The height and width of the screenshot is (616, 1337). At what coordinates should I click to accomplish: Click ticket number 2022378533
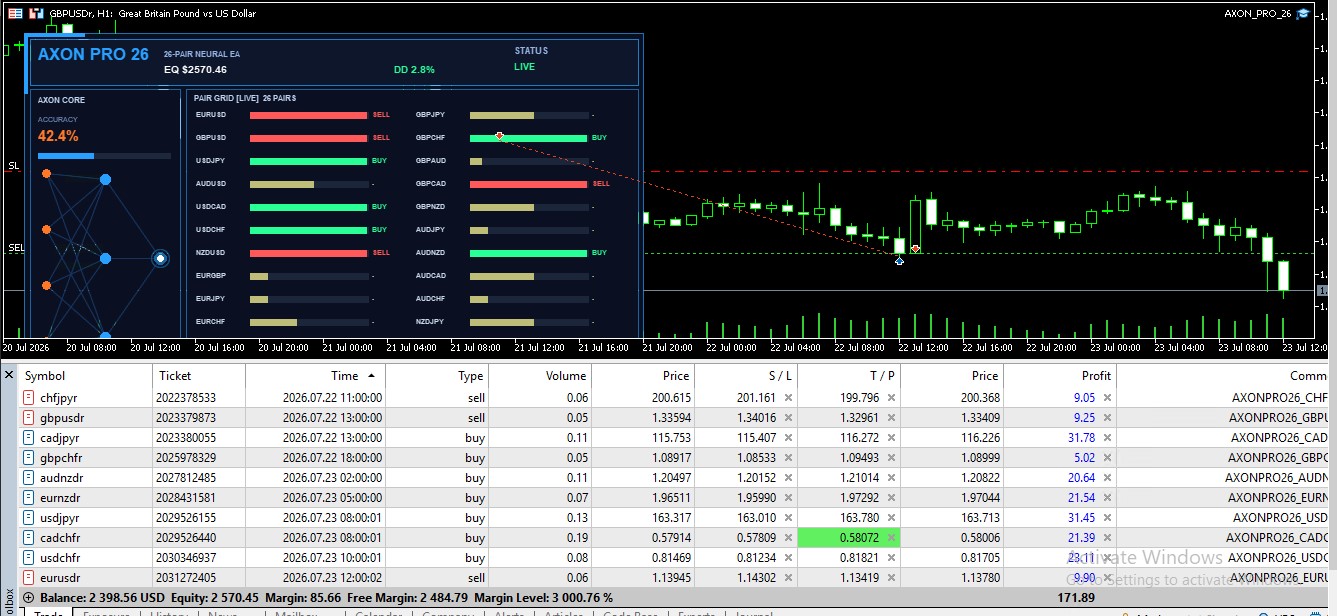[x=186, y=398]
